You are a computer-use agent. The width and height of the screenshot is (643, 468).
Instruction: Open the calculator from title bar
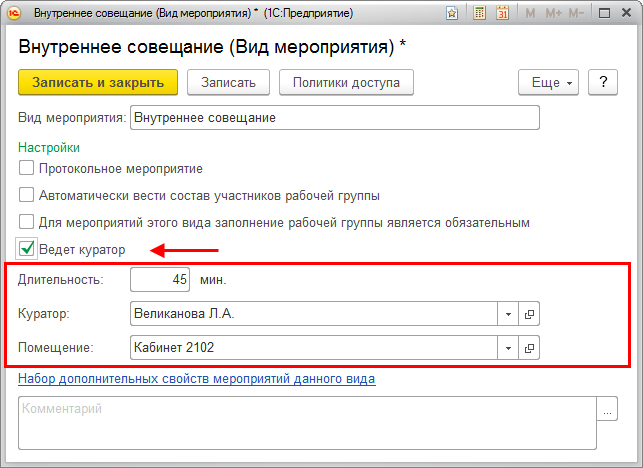pos(479,14)
